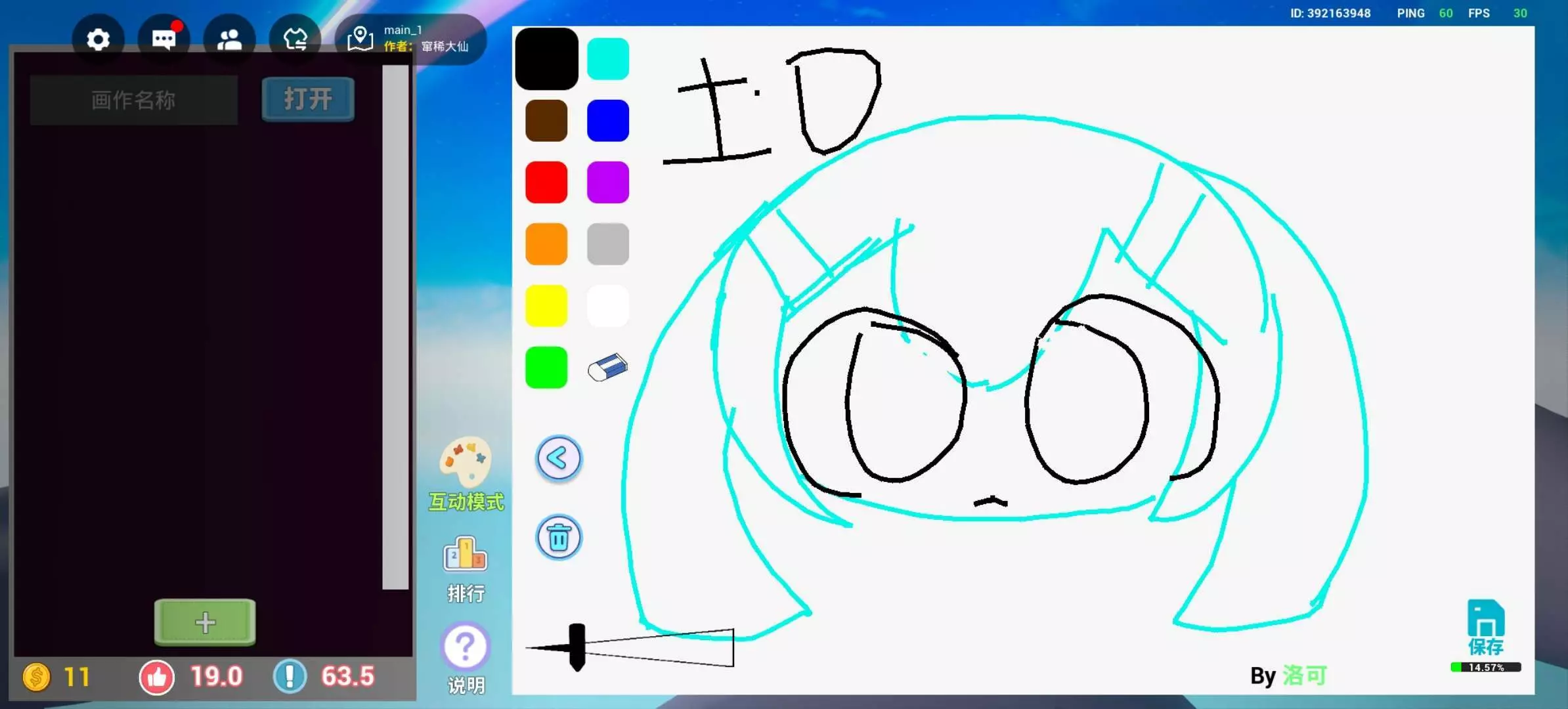This screenshot has height=709, width=1568.
Task: Click the artwork list scrollbar
Action: click(x=395, y=326)
